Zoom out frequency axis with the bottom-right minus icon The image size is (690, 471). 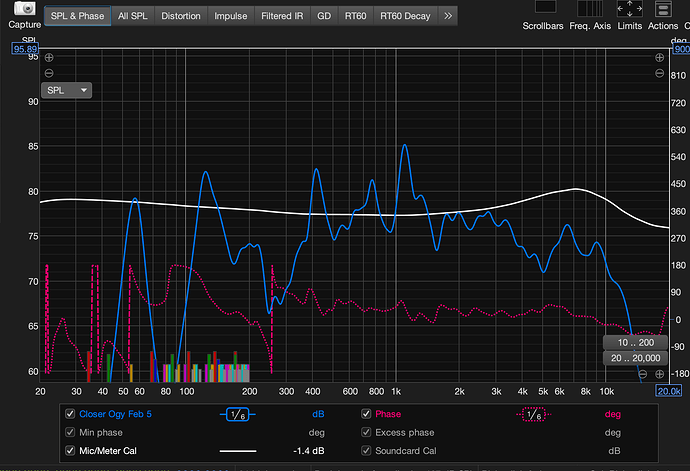(x=642, y=374)
